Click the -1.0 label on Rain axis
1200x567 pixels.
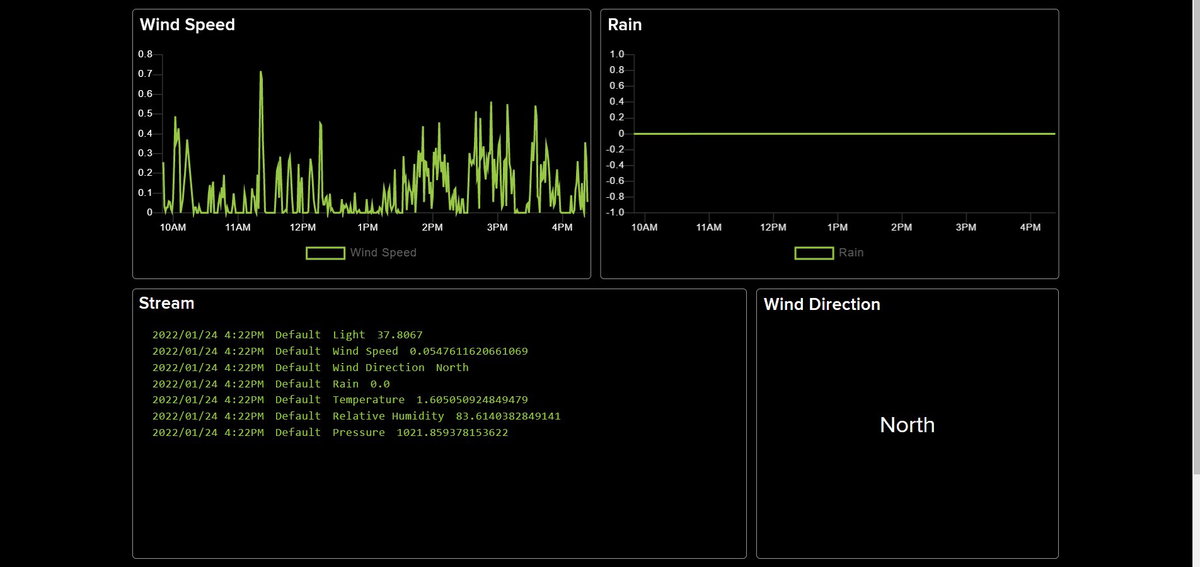coord(615,212)
